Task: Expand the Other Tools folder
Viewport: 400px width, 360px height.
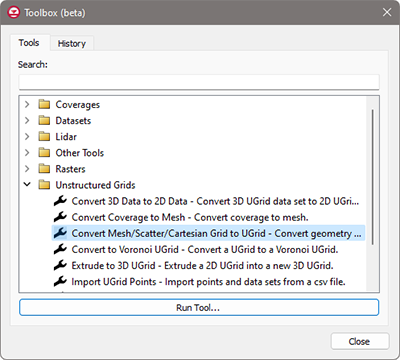Action: click(27, 152)
